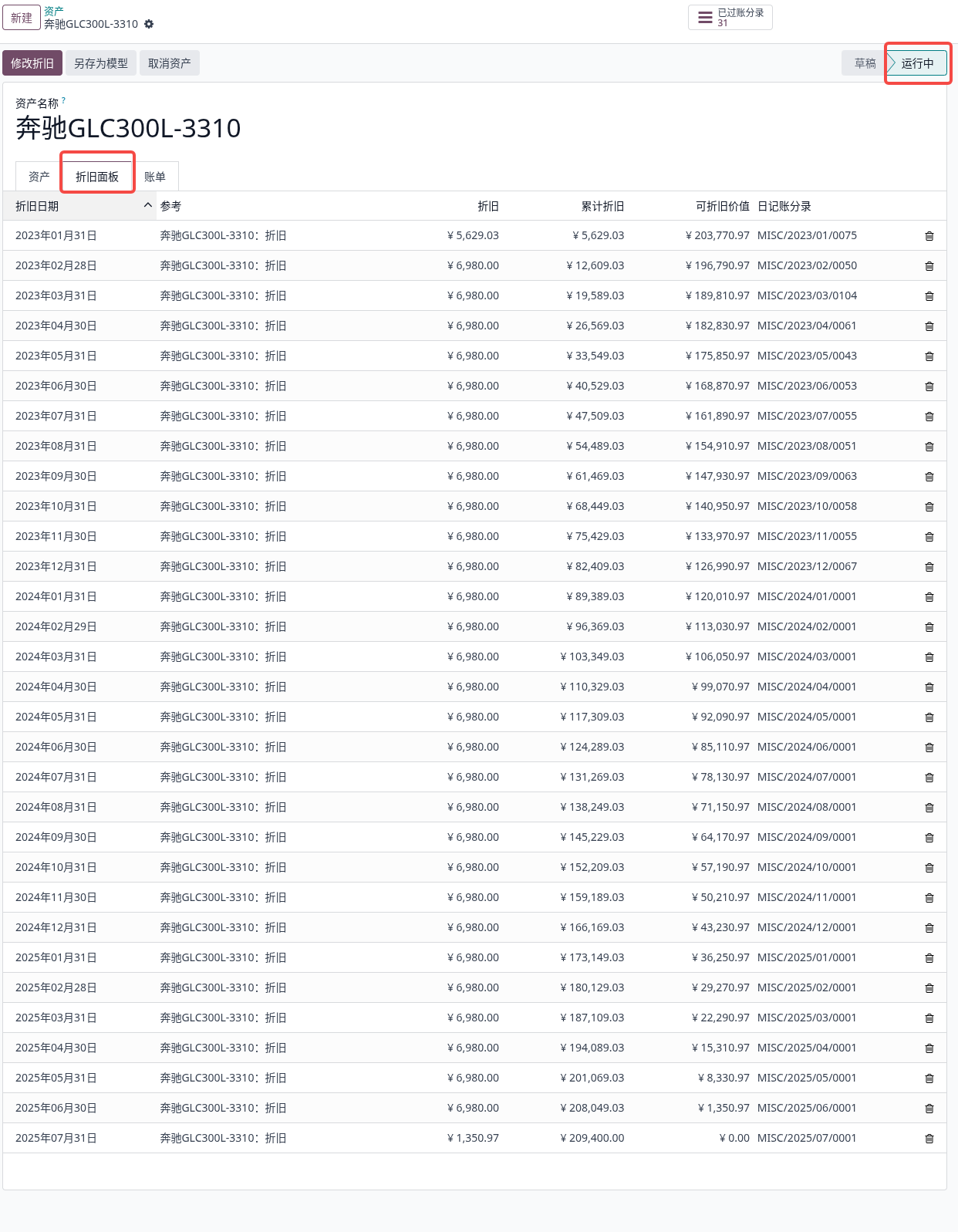Screen dimensions: 958x1232
Task: Click the 可折旧价值 column header
Action: point(723,206)
